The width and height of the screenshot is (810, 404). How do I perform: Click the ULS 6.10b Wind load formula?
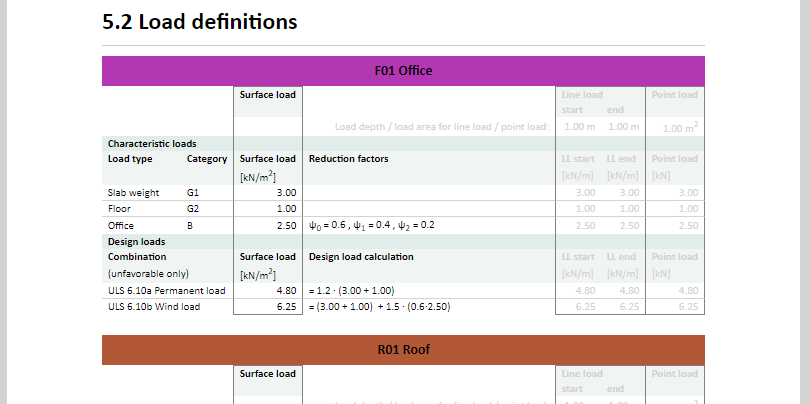point(379,307)
